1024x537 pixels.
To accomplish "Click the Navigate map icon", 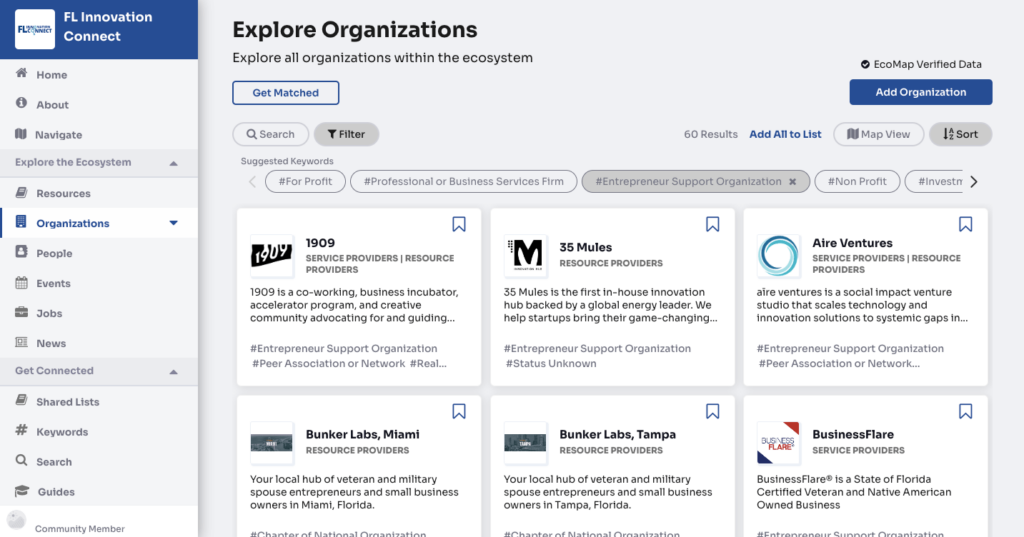I will tap(21, 133).
